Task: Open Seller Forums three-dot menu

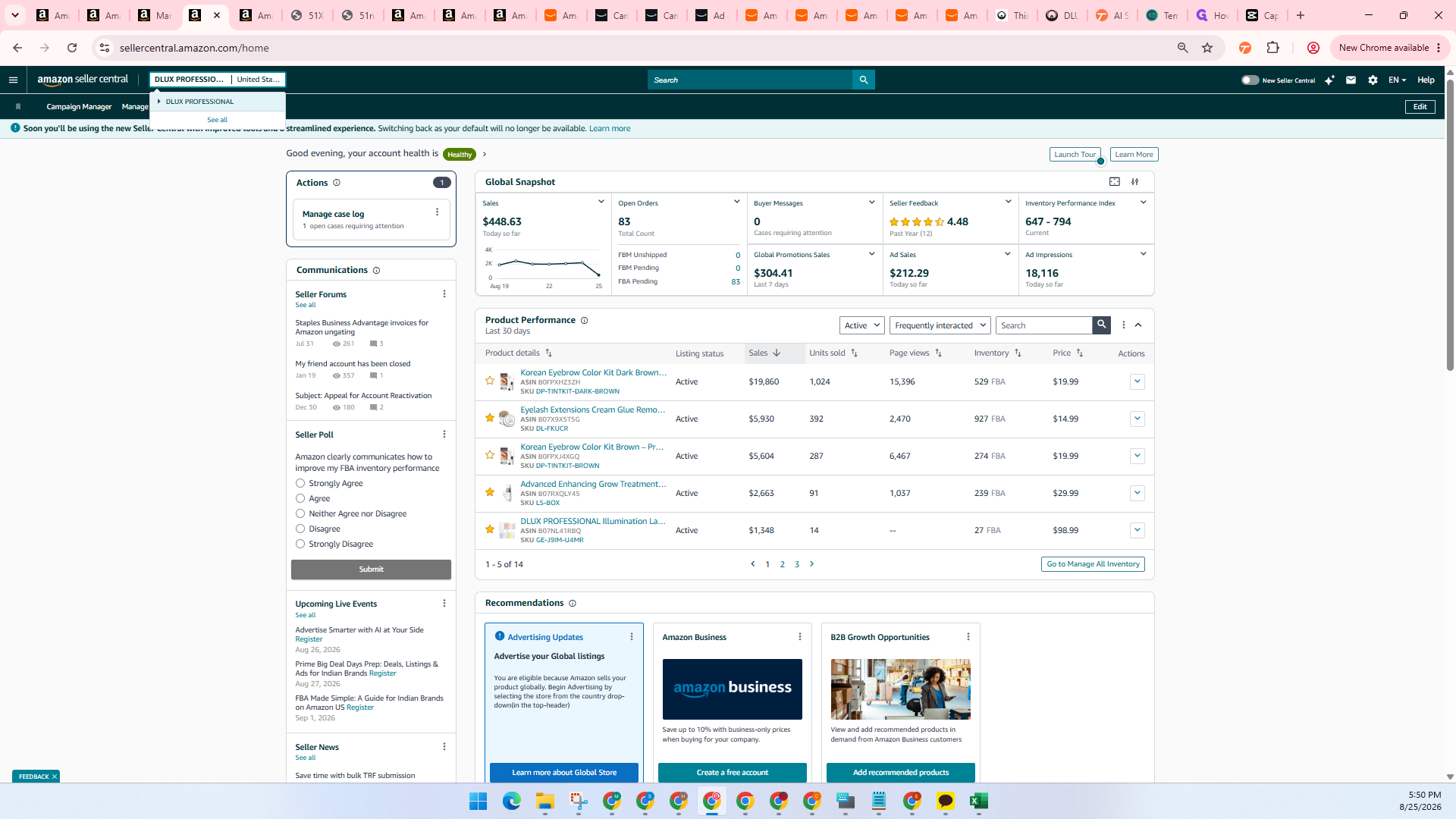Action: click(x=444, y=293)
